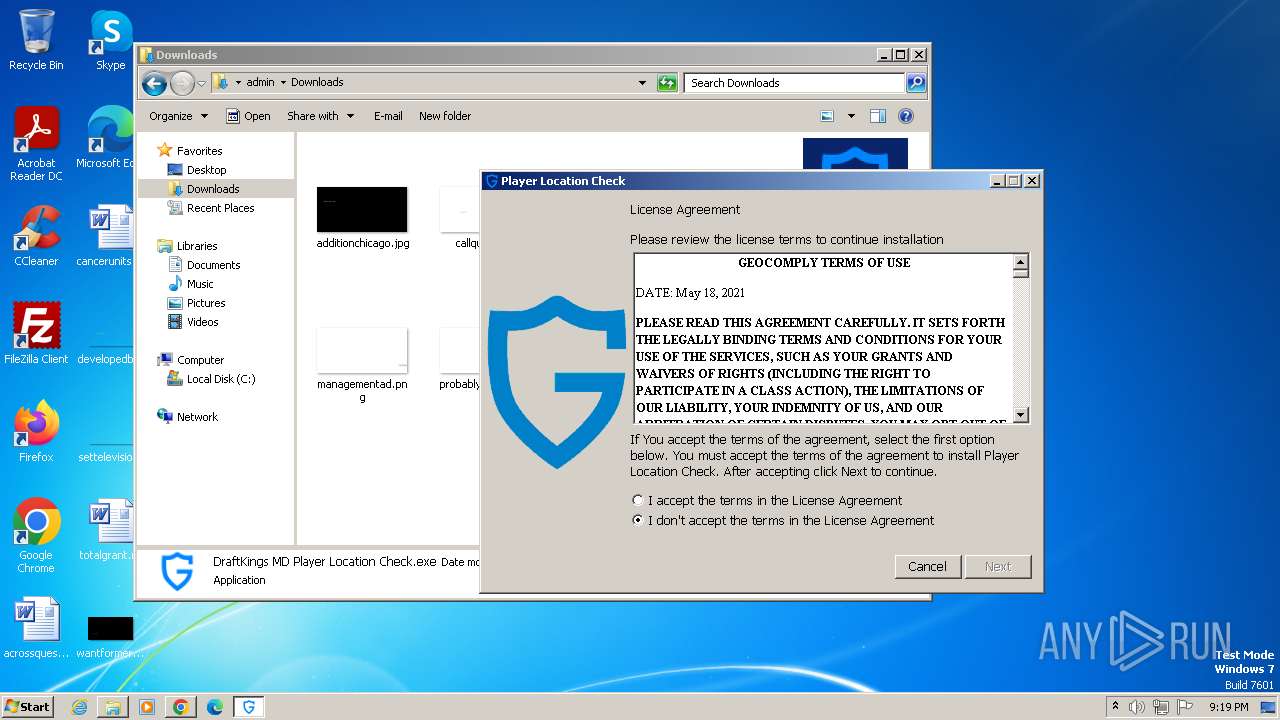This screenshot has height=720, width=1280.
Task: Click Player Location Check taskbar button
Action: (249, 707)
